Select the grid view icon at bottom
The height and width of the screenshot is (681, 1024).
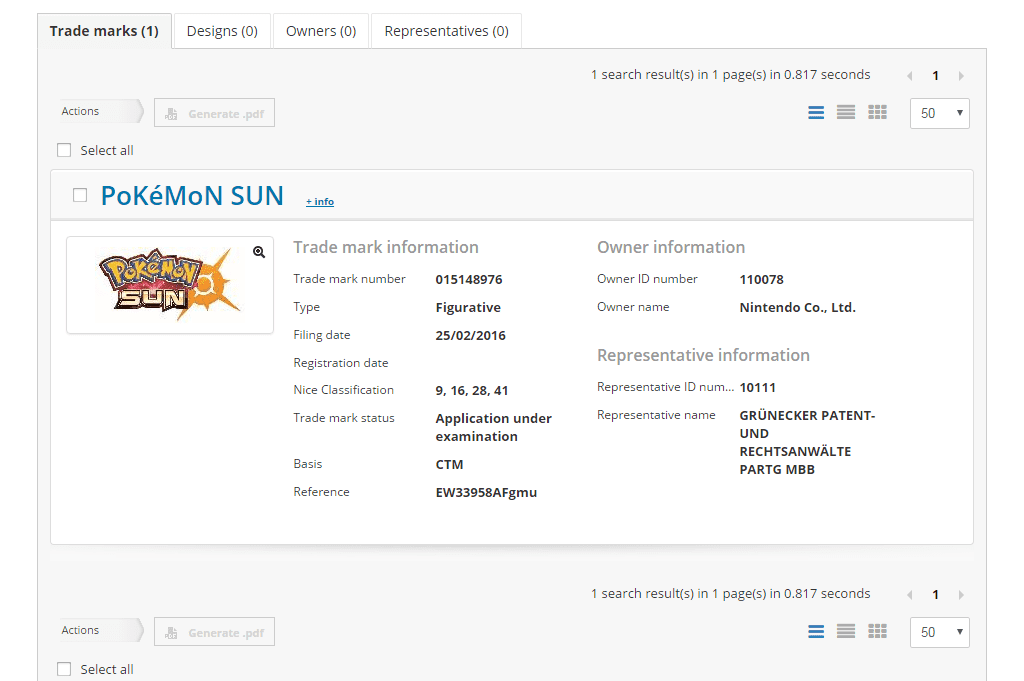877,631
